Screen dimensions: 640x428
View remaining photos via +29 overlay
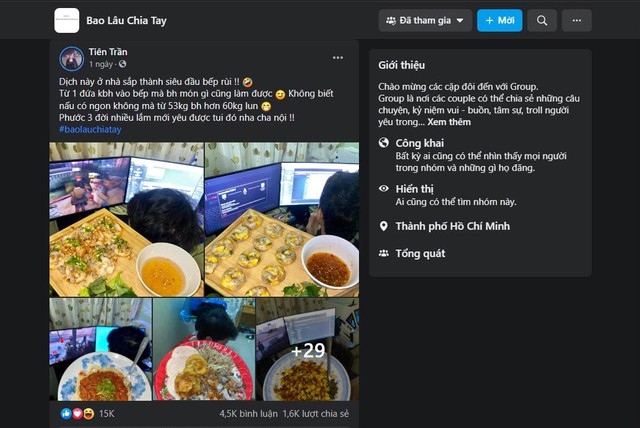[307, 350]
